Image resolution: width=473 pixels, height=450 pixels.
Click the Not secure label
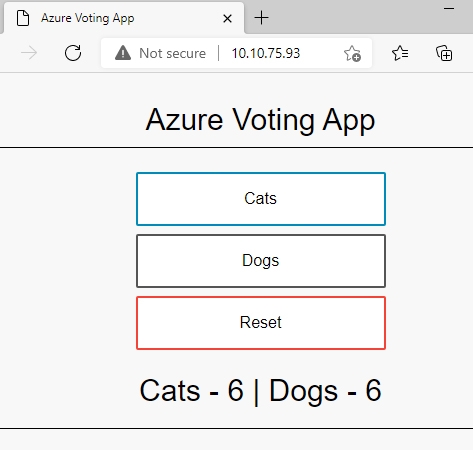pyautogui.click(x=172, y=53)
